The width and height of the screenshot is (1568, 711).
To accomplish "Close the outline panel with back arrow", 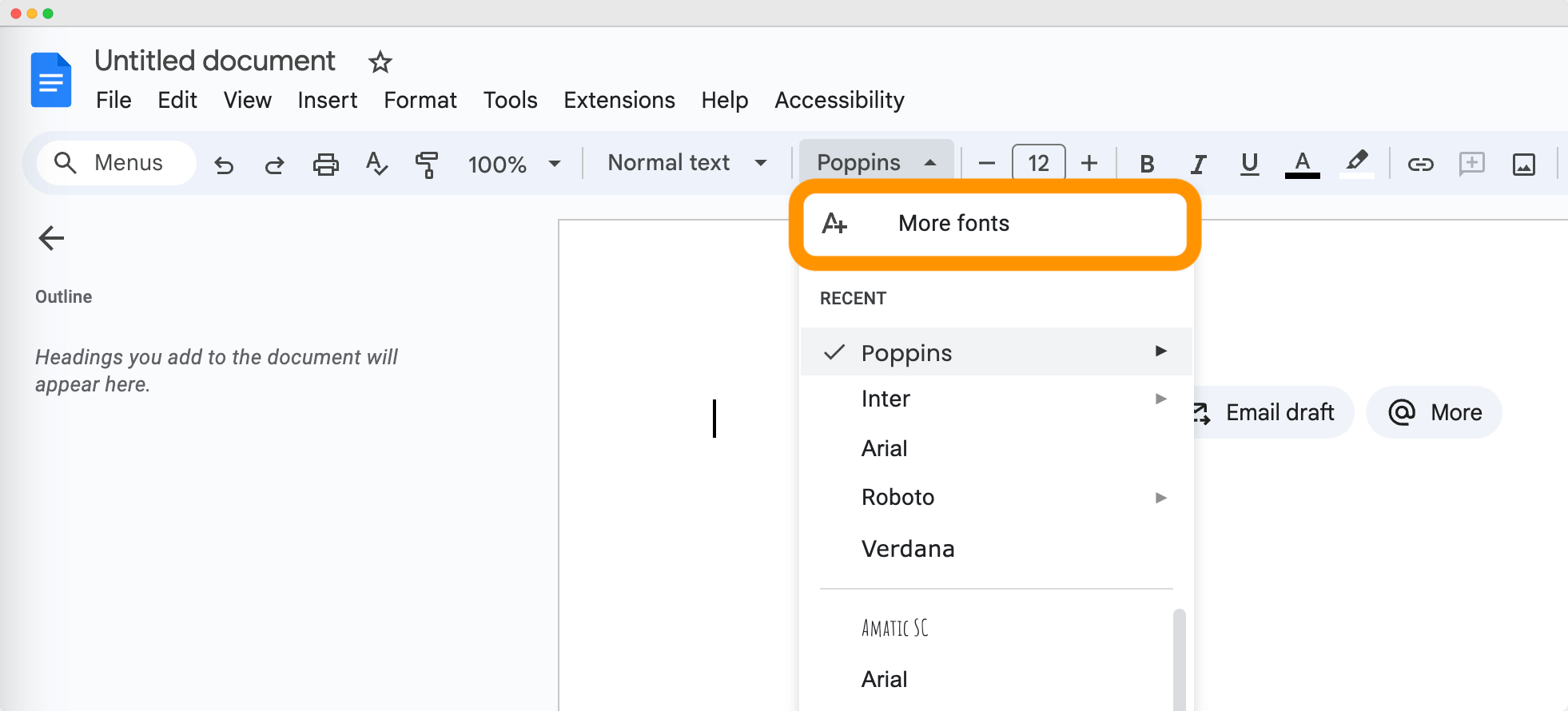I will tap(51, 238).
